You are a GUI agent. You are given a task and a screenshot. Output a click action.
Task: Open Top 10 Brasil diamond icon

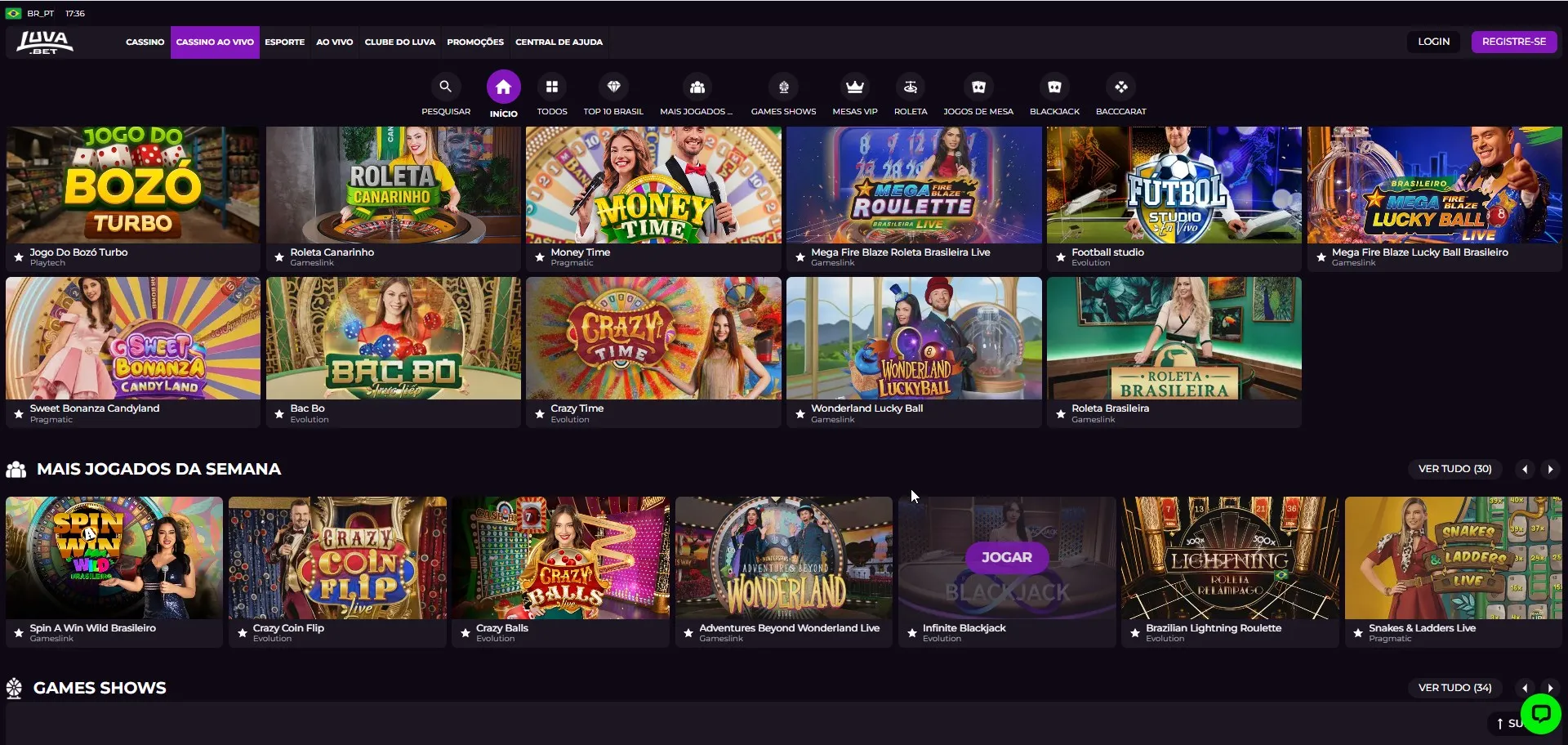(x=613, y=87)
